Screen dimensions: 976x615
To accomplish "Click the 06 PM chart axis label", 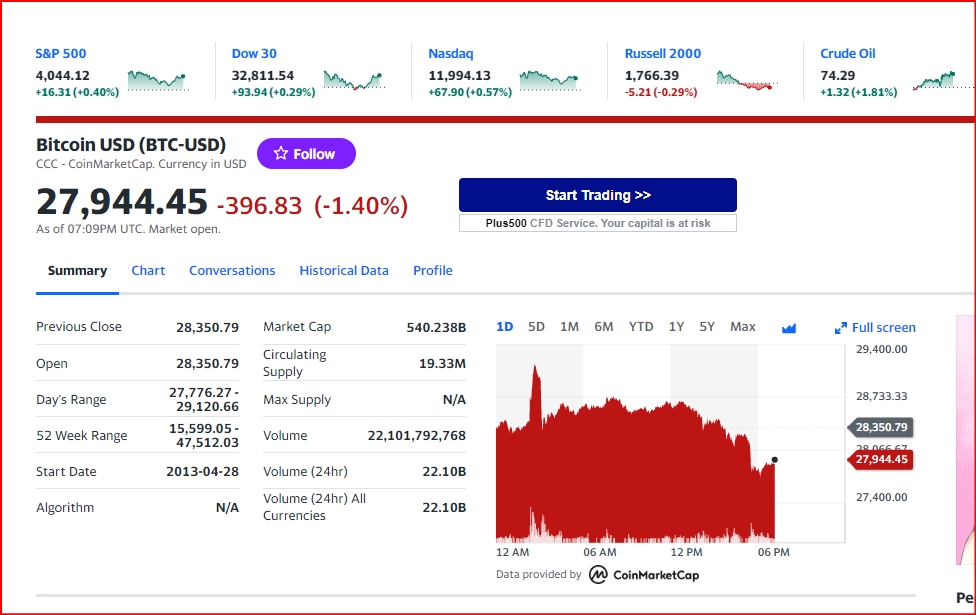I will click(774, 552).
